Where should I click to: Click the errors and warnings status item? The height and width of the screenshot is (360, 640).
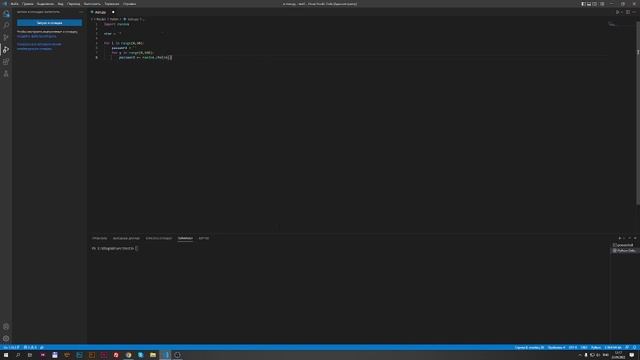tap(31, 347)
